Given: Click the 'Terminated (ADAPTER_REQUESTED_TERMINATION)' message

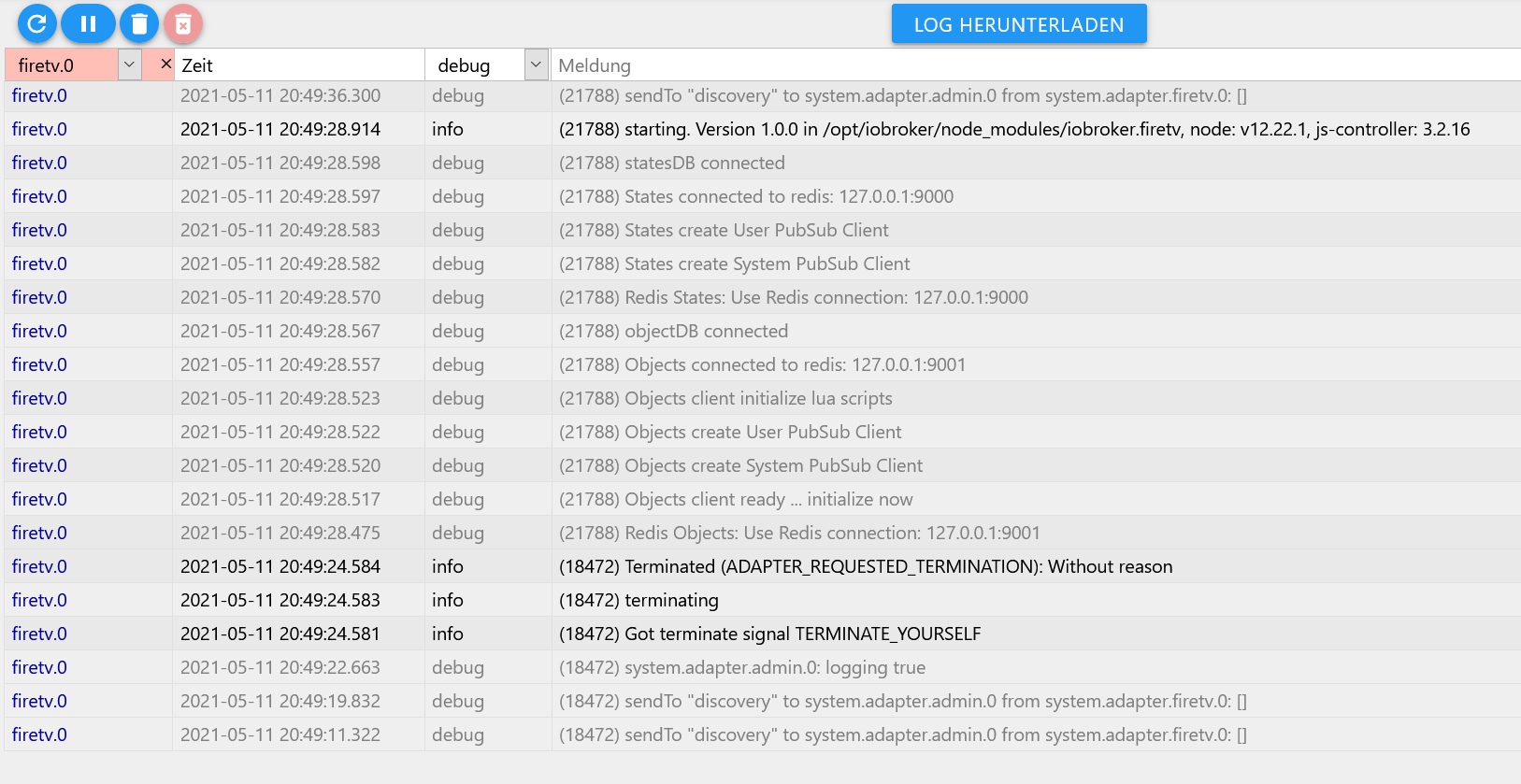Looking at the screenshot, I should click(x=866, y=566).
